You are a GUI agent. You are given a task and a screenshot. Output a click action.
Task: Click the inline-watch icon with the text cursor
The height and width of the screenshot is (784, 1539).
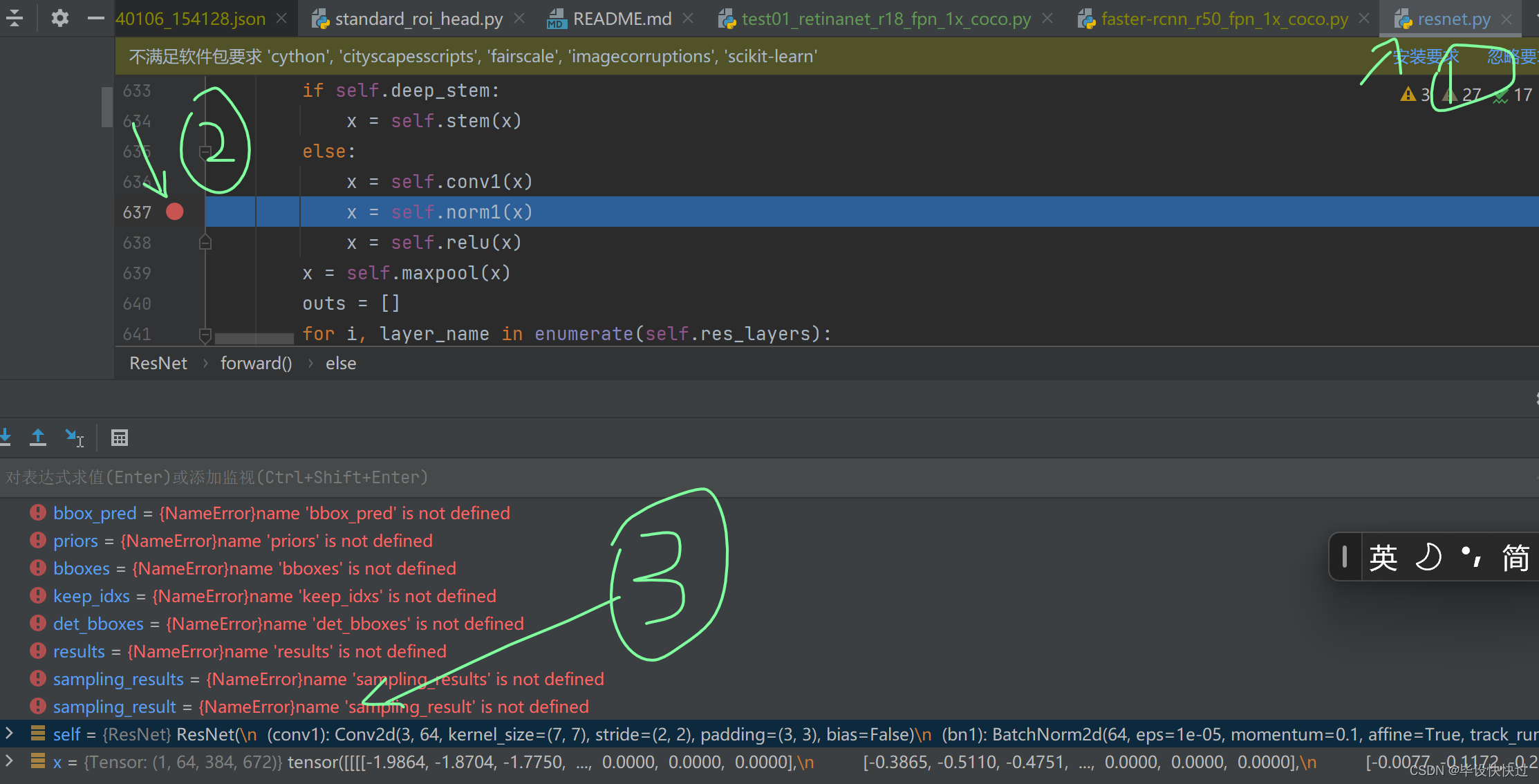(x=75, y=437)
